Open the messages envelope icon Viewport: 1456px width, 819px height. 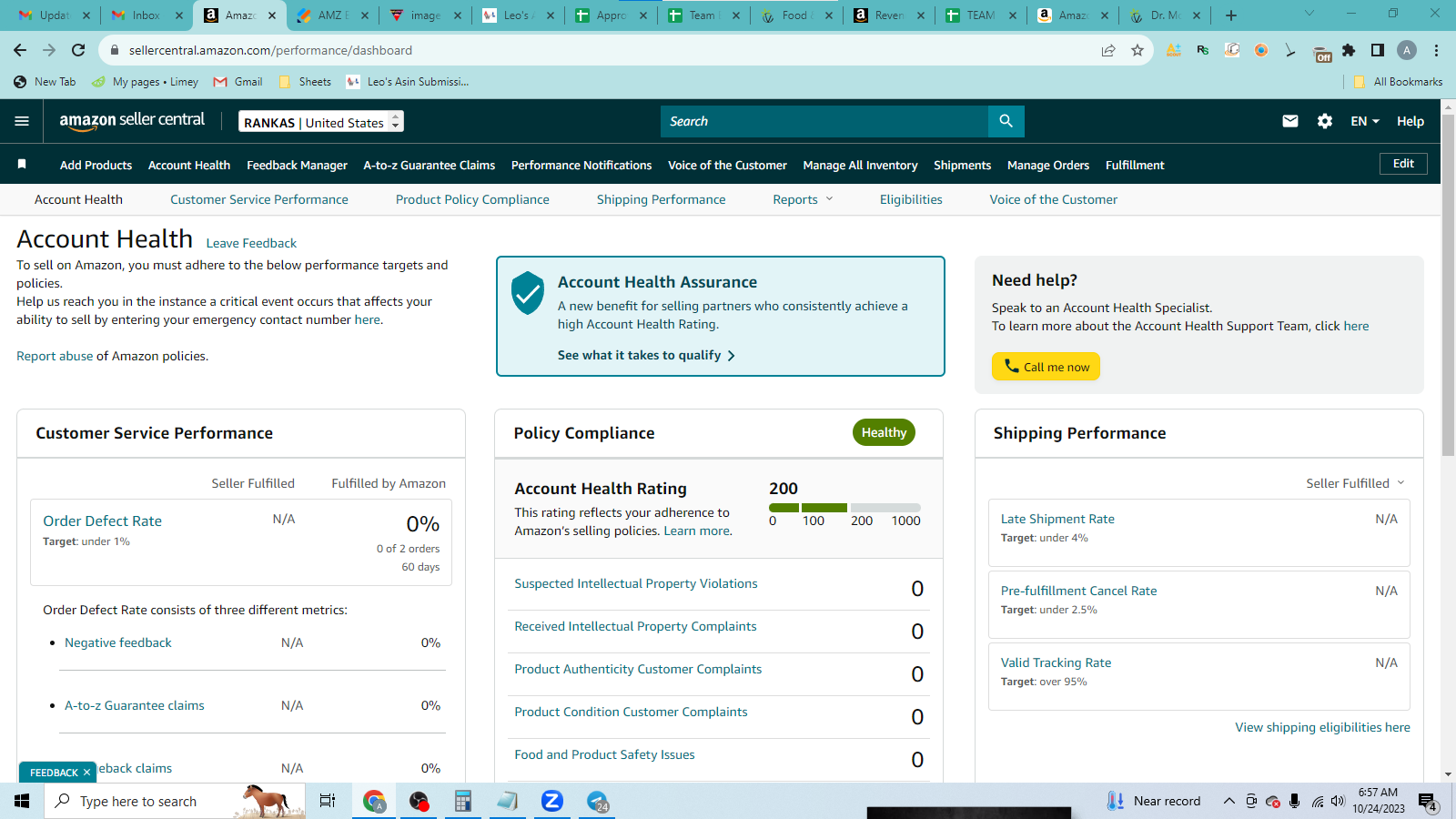[x=1290, y=121]
